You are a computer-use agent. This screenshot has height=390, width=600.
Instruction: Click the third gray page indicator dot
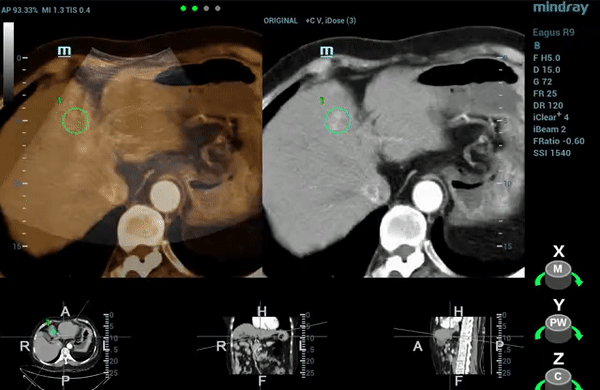pos(206,8)
